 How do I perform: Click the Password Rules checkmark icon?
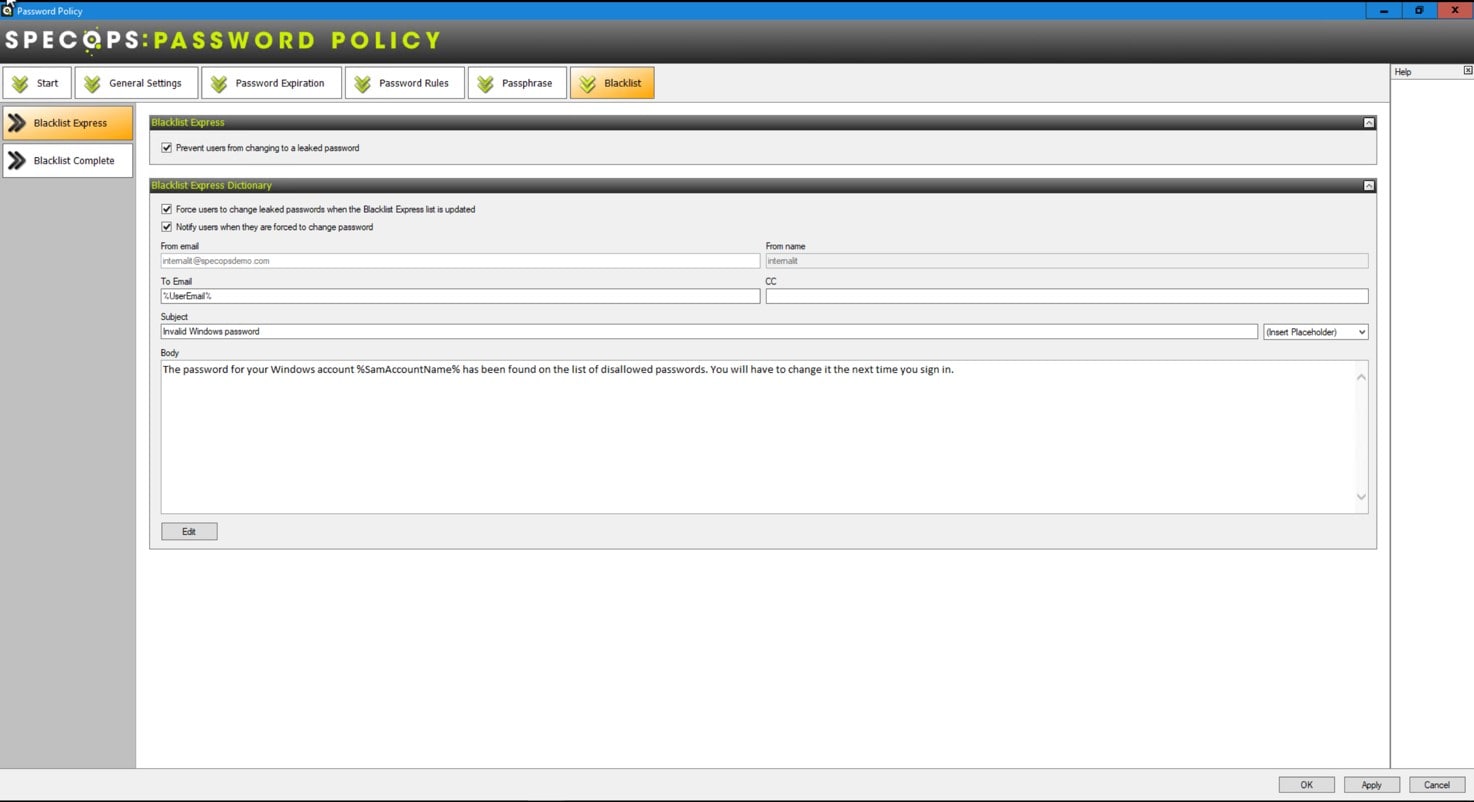pos(362,84)
